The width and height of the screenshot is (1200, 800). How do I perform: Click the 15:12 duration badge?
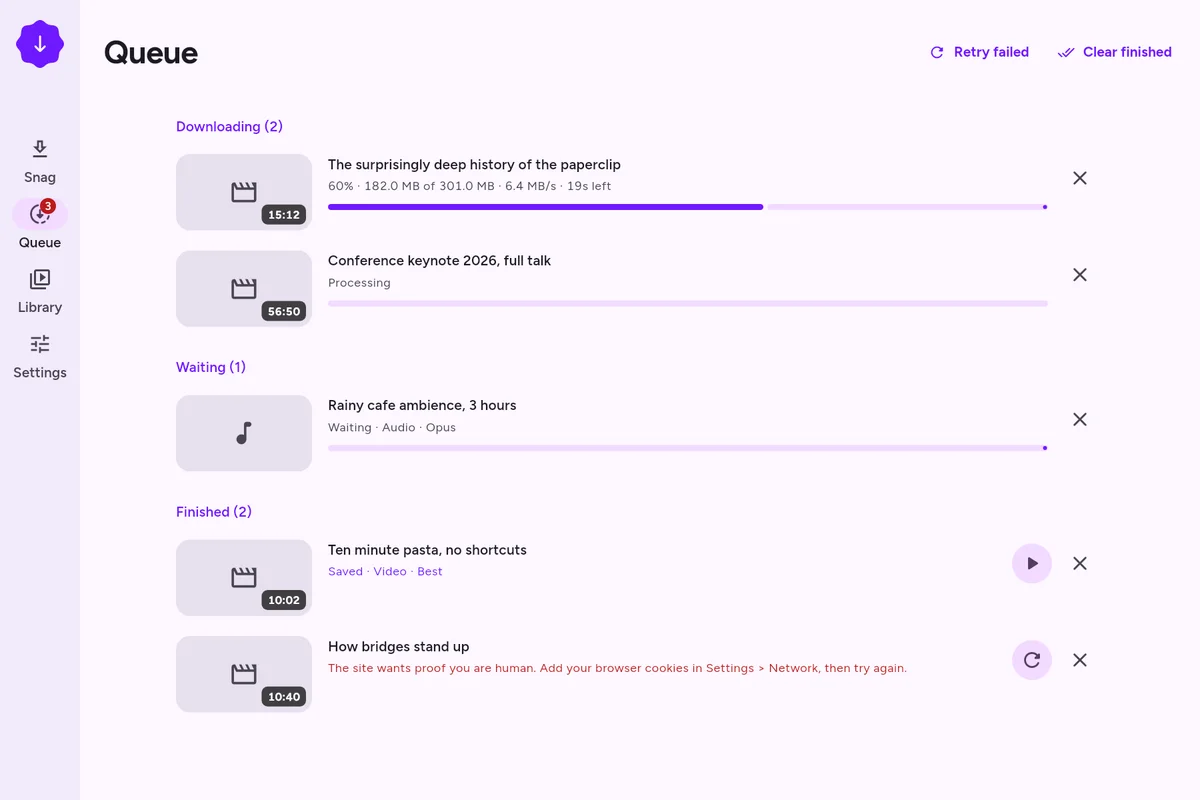(x=284, y=214)
